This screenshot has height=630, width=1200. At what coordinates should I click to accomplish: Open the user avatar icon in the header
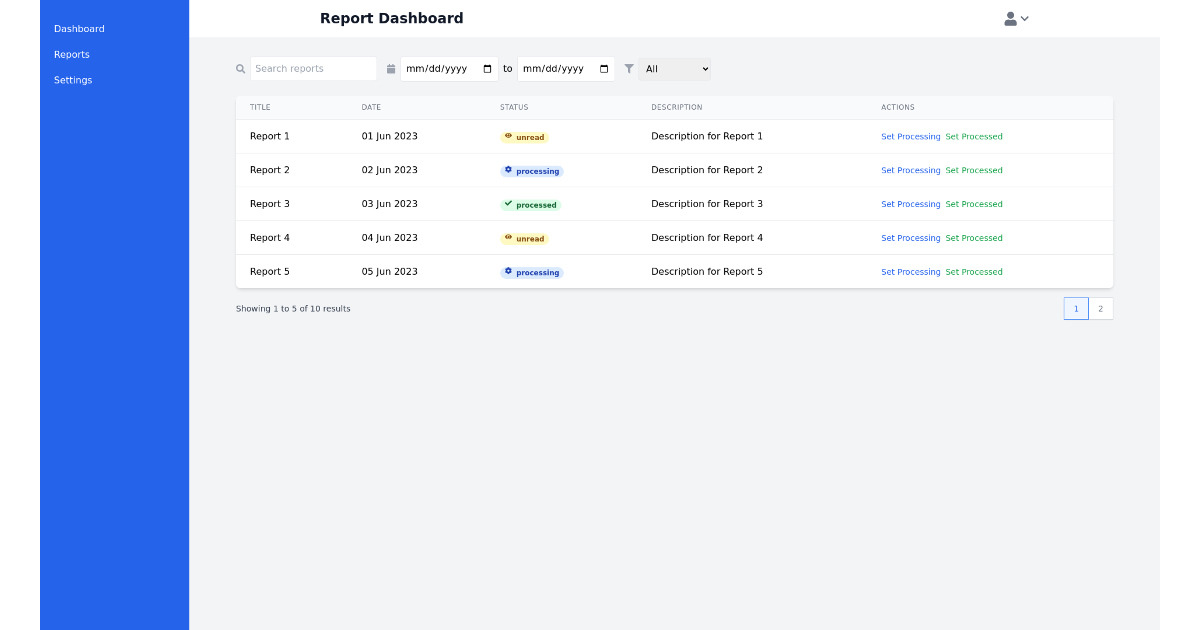tap(1010, 17)
